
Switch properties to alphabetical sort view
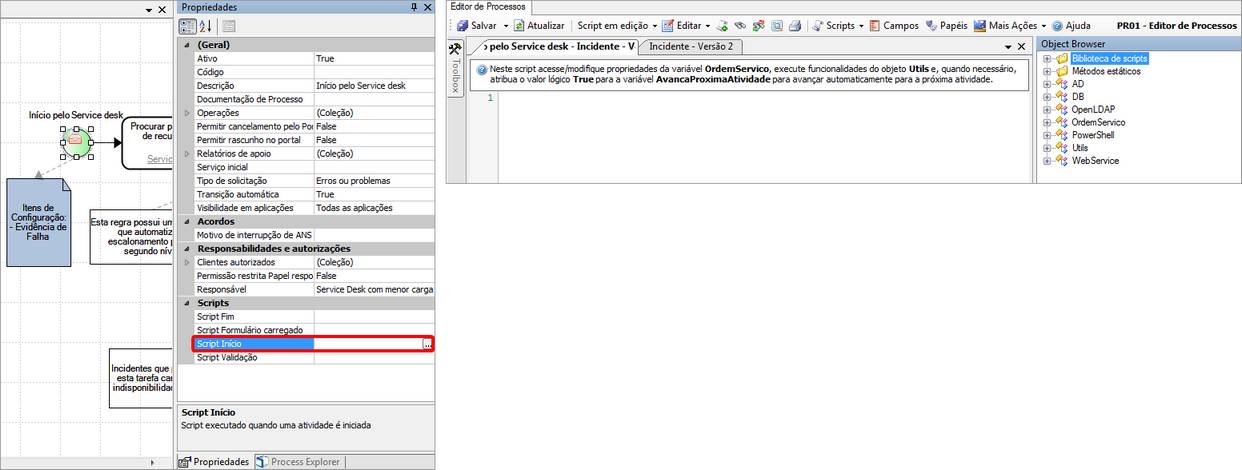(206, 26)
